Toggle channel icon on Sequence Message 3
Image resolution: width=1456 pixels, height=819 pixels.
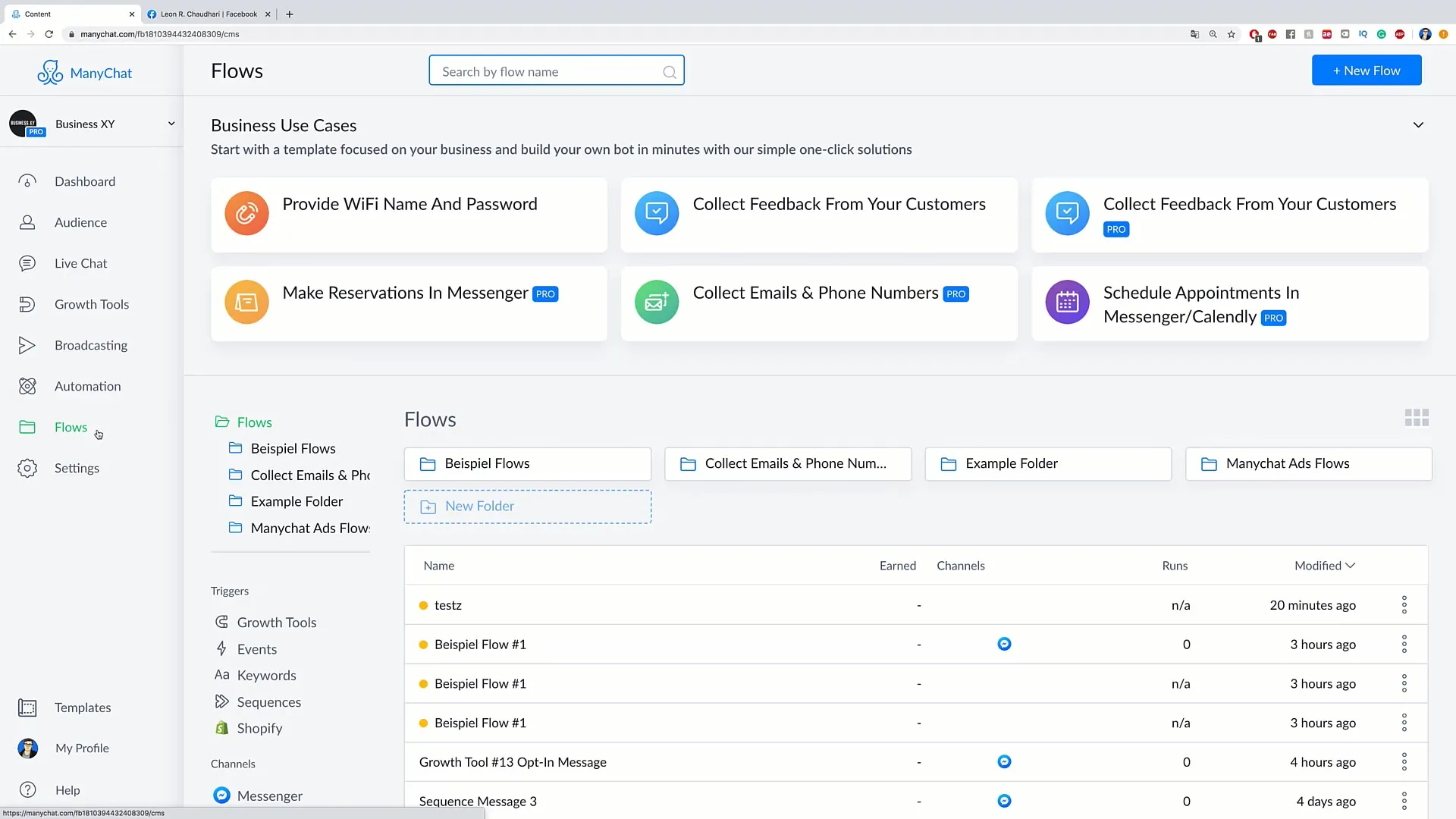[1004, 800]
